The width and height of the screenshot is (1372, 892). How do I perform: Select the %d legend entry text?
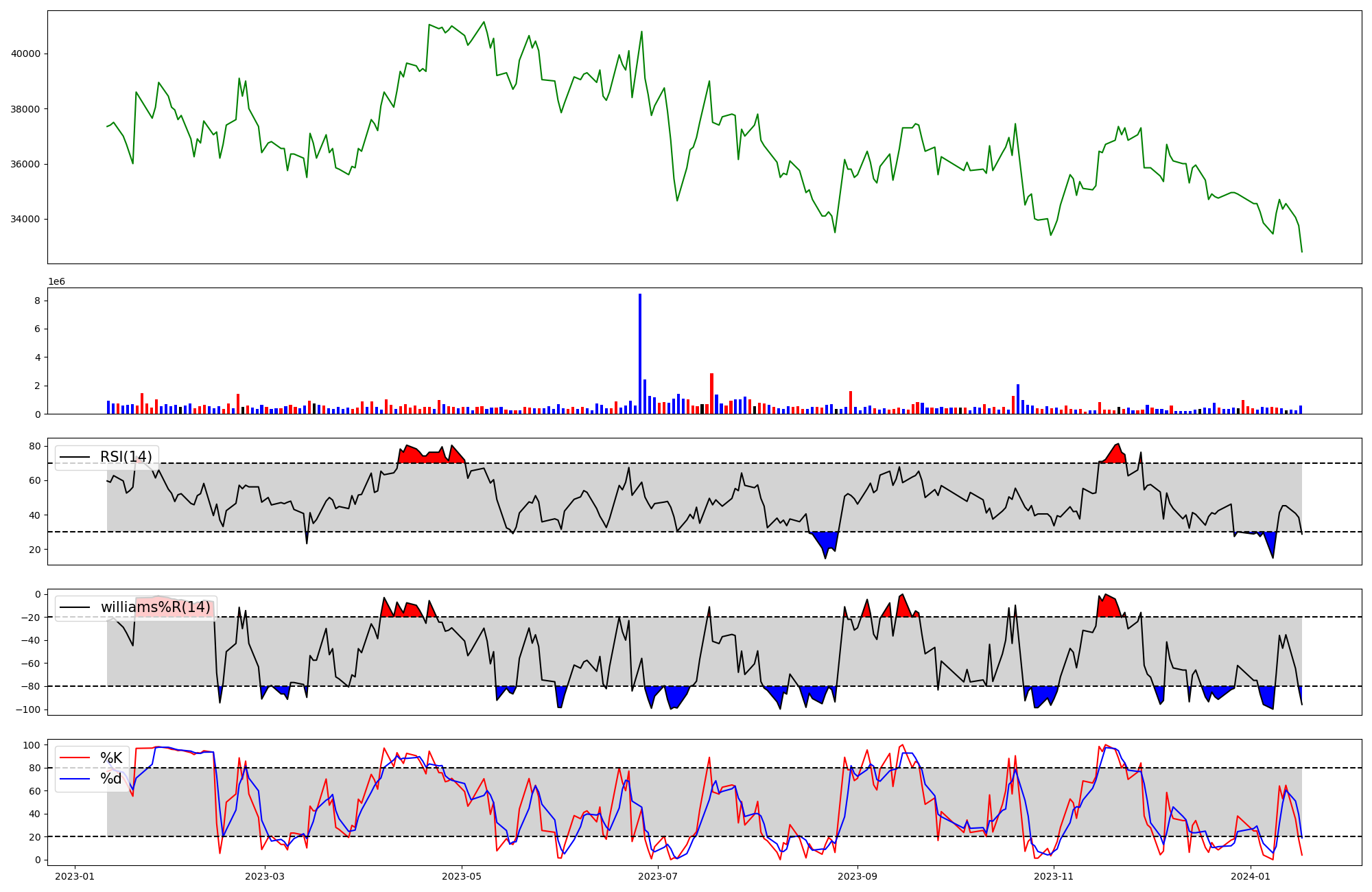point(111,779)
